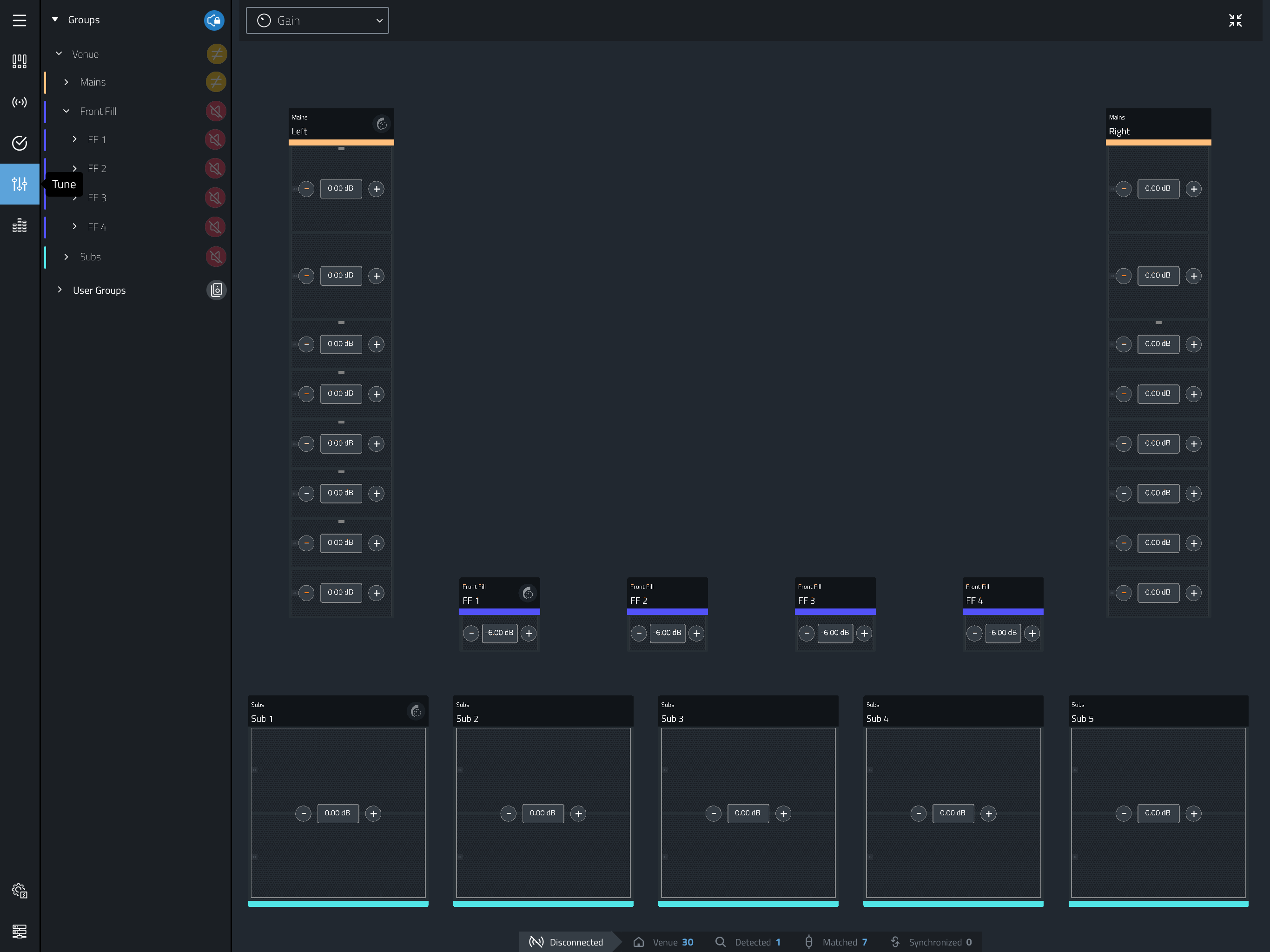The image size is (1270, 952).
Task: Decrease gain on Sub 3
Action: 713,813
